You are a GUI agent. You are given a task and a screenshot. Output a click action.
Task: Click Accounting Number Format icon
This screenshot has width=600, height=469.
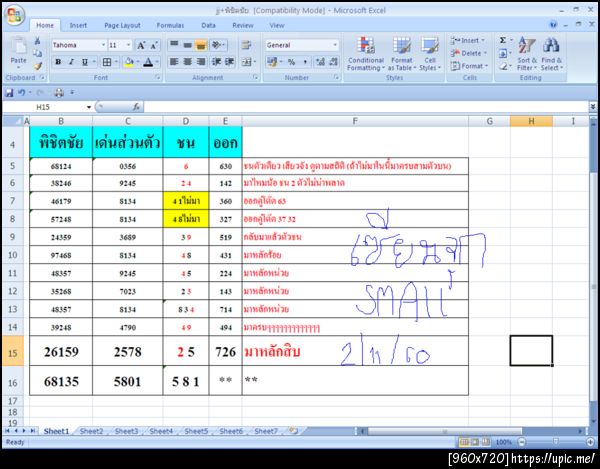coord(272,62)
